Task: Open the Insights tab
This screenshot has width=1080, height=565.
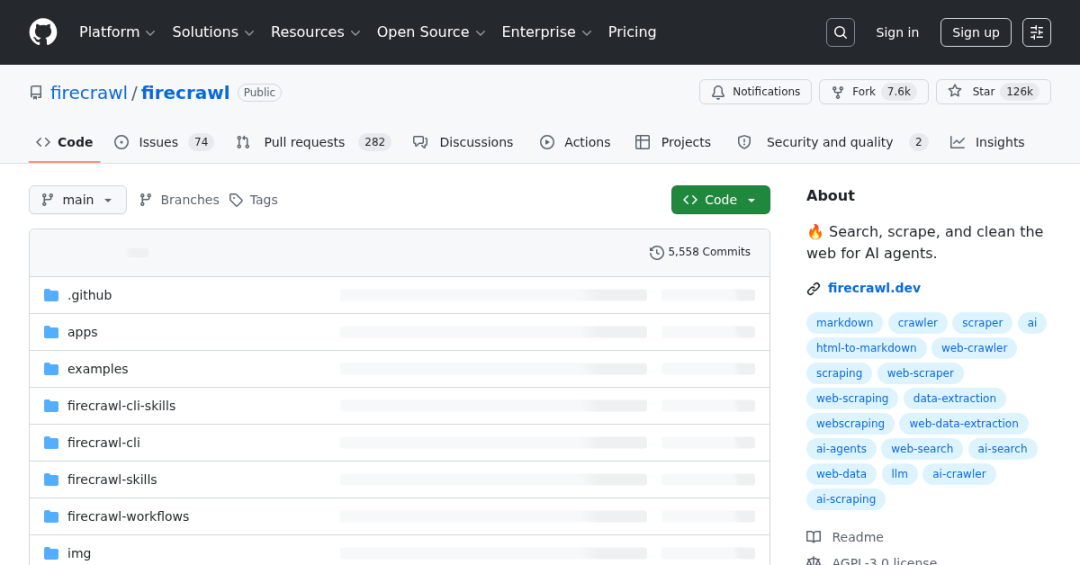Action: [987, 142]
